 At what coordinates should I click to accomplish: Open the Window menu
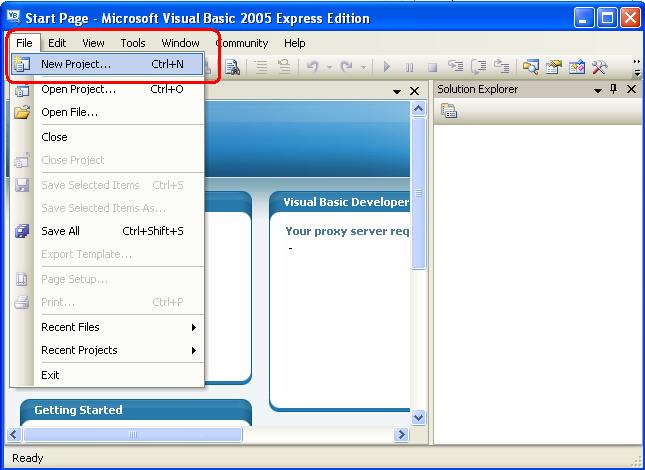pyautogui.click(x=180, y=43)
